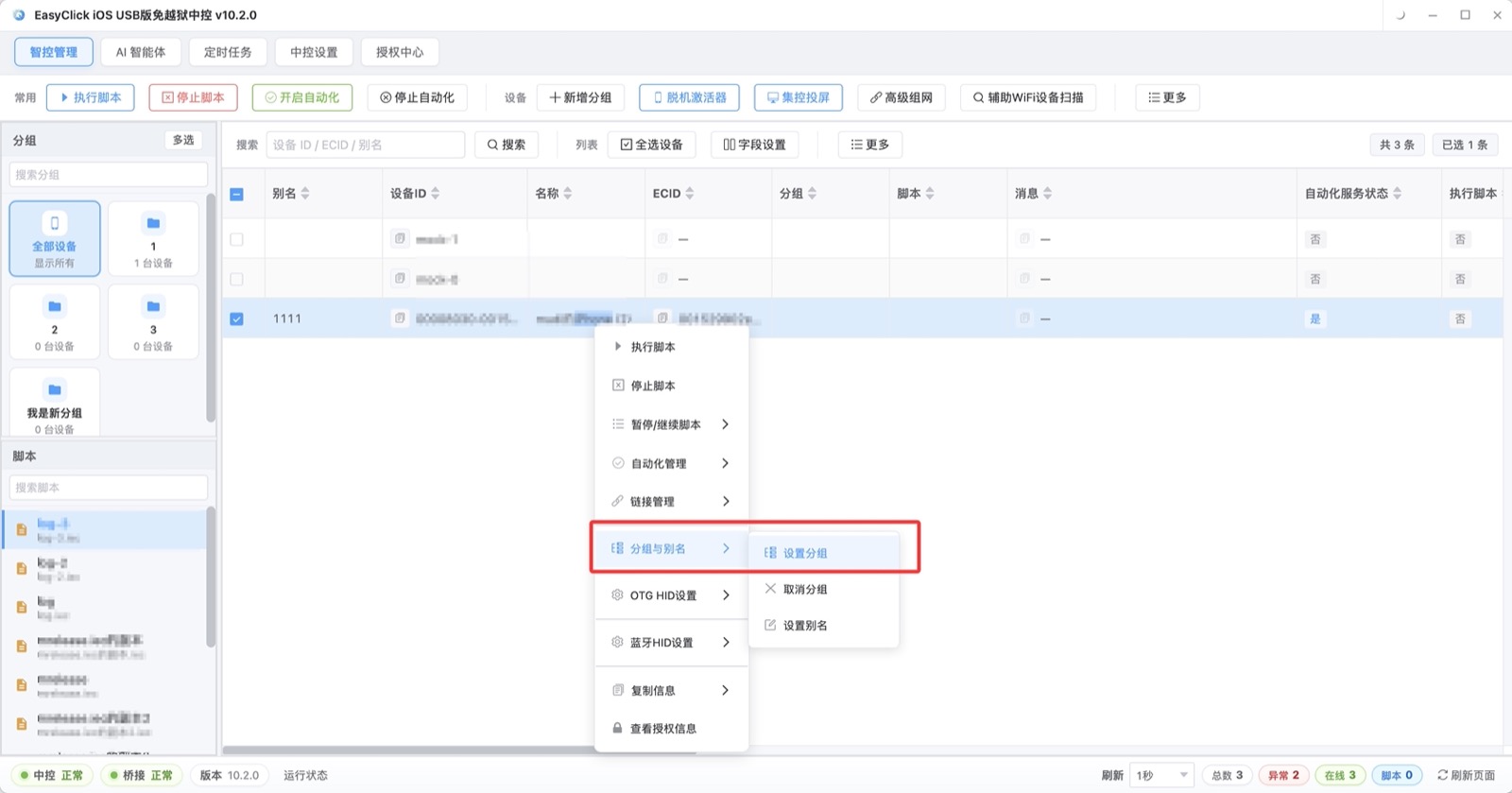Click the 停止自动化 button
1512x793 pixels.
pos(417,97)
